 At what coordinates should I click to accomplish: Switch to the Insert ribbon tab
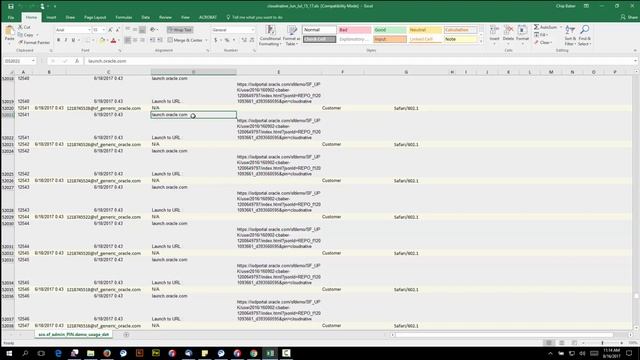pyautogui.click(x=51, y=18)
